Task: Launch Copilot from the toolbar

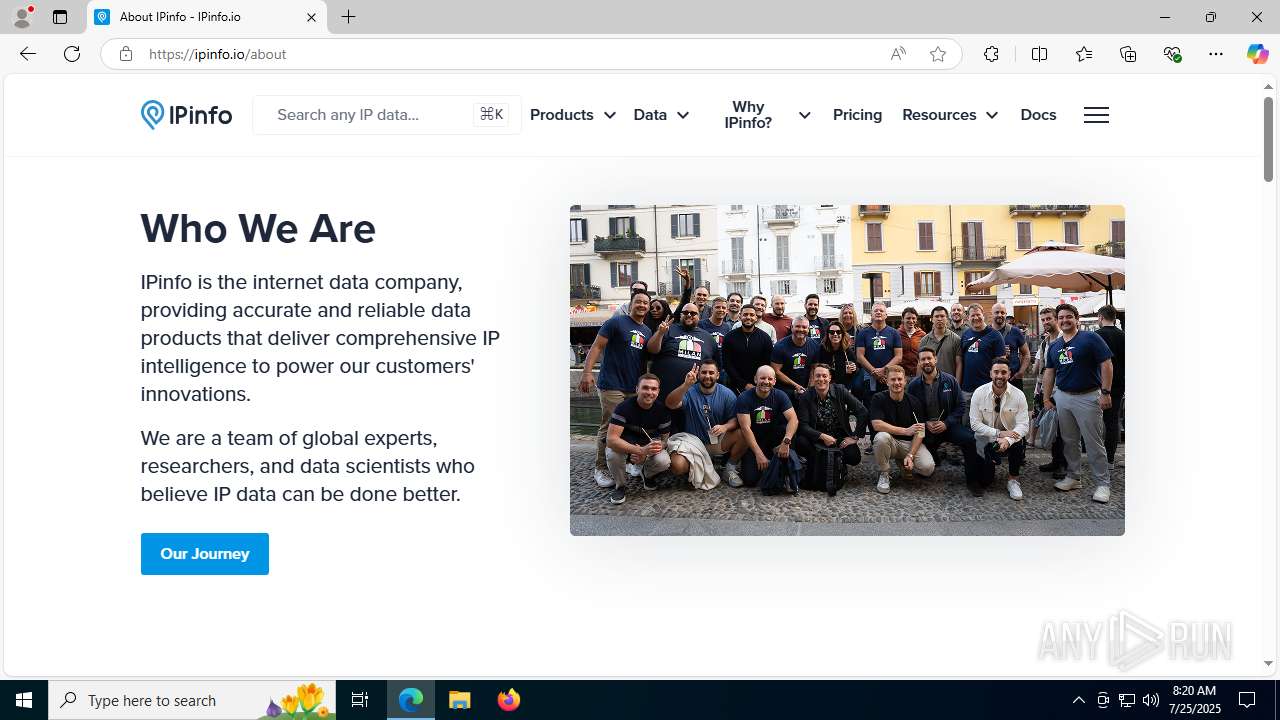Action: click(1257, 54)
